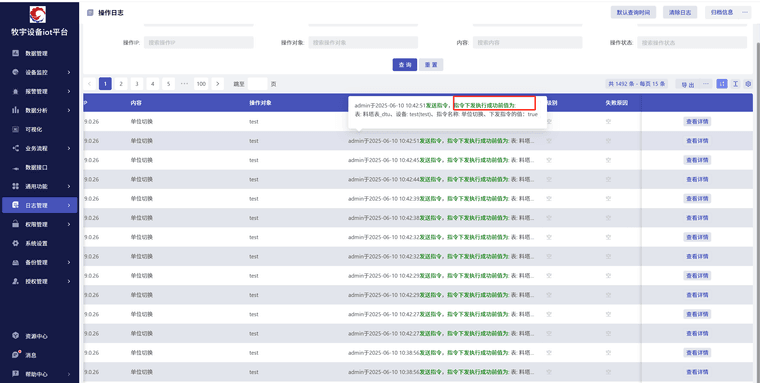Click the 操作对象 column header
Screen dimensions: 760x383
pos(260,103)
